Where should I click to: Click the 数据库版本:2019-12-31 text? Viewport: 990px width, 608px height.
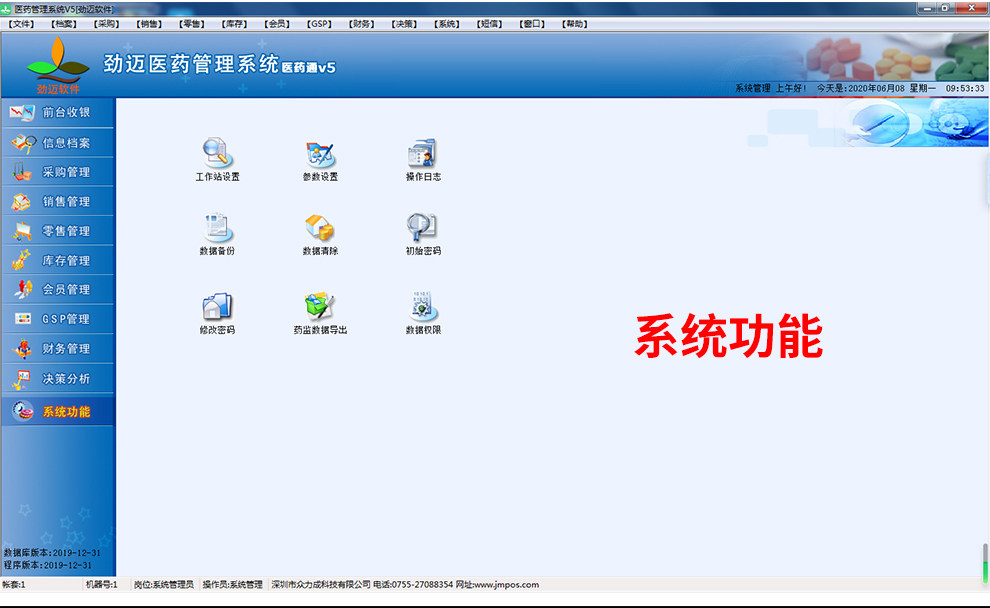click(52, 552)
